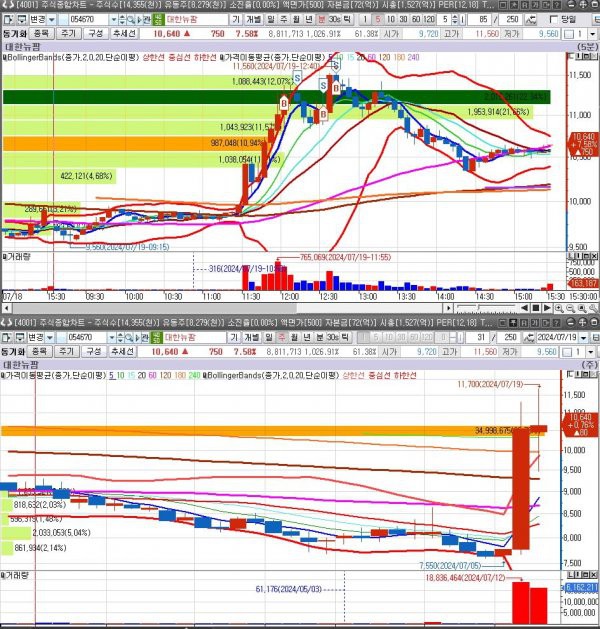Click the bar count field showing 31 in the lower toolbar
600x629 pixels.
click(478, 337)
